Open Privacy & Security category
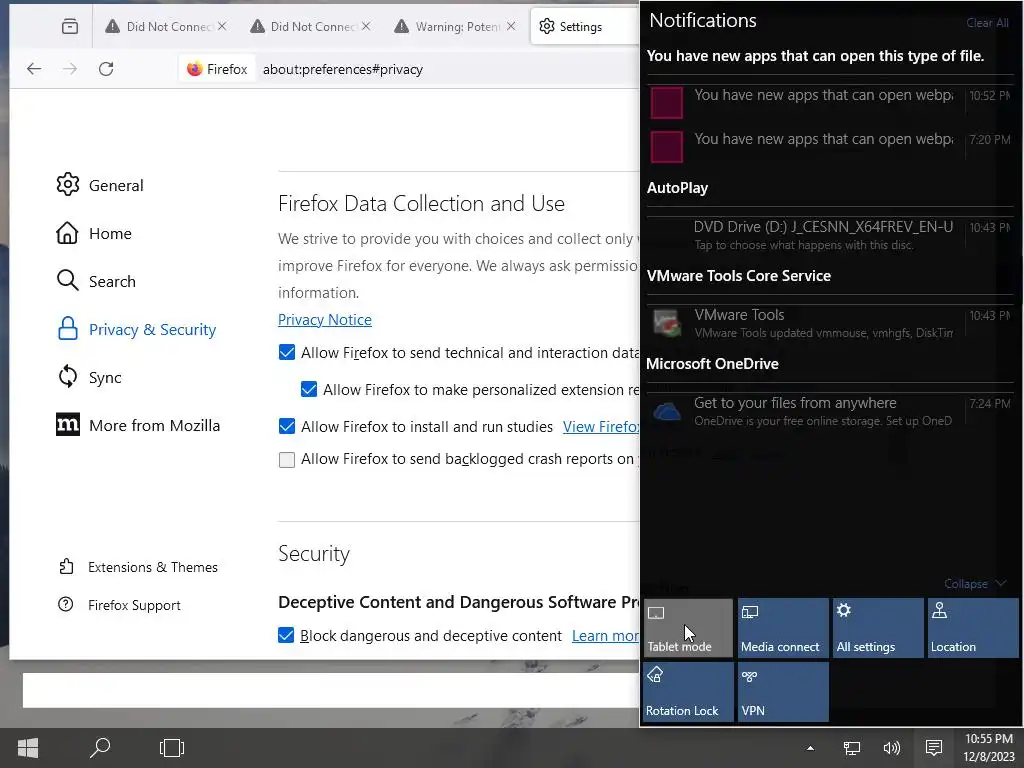 click(x=136, y=329)
